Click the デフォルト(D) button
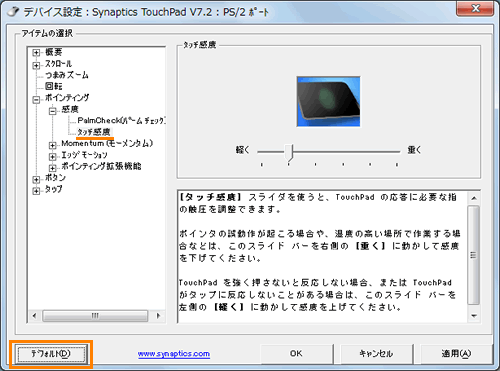 tap(51, 354)
